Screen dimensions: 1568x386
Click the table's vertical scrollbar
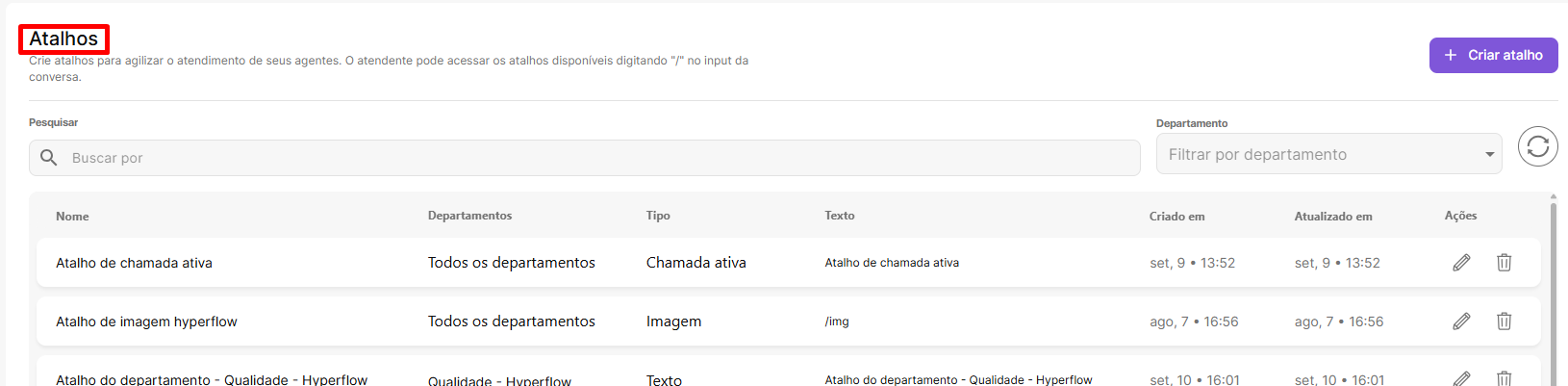coord(1553,289)
